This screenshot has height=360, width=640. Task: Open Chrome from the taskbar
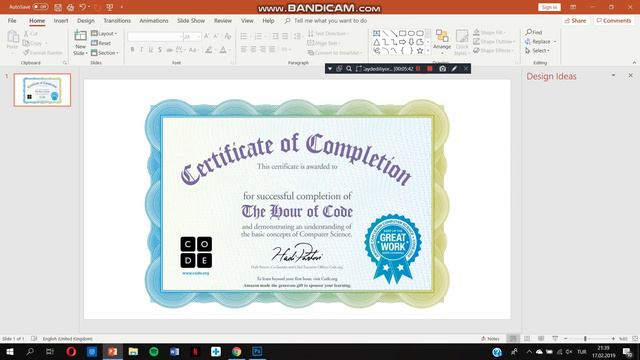coord(236,351)
